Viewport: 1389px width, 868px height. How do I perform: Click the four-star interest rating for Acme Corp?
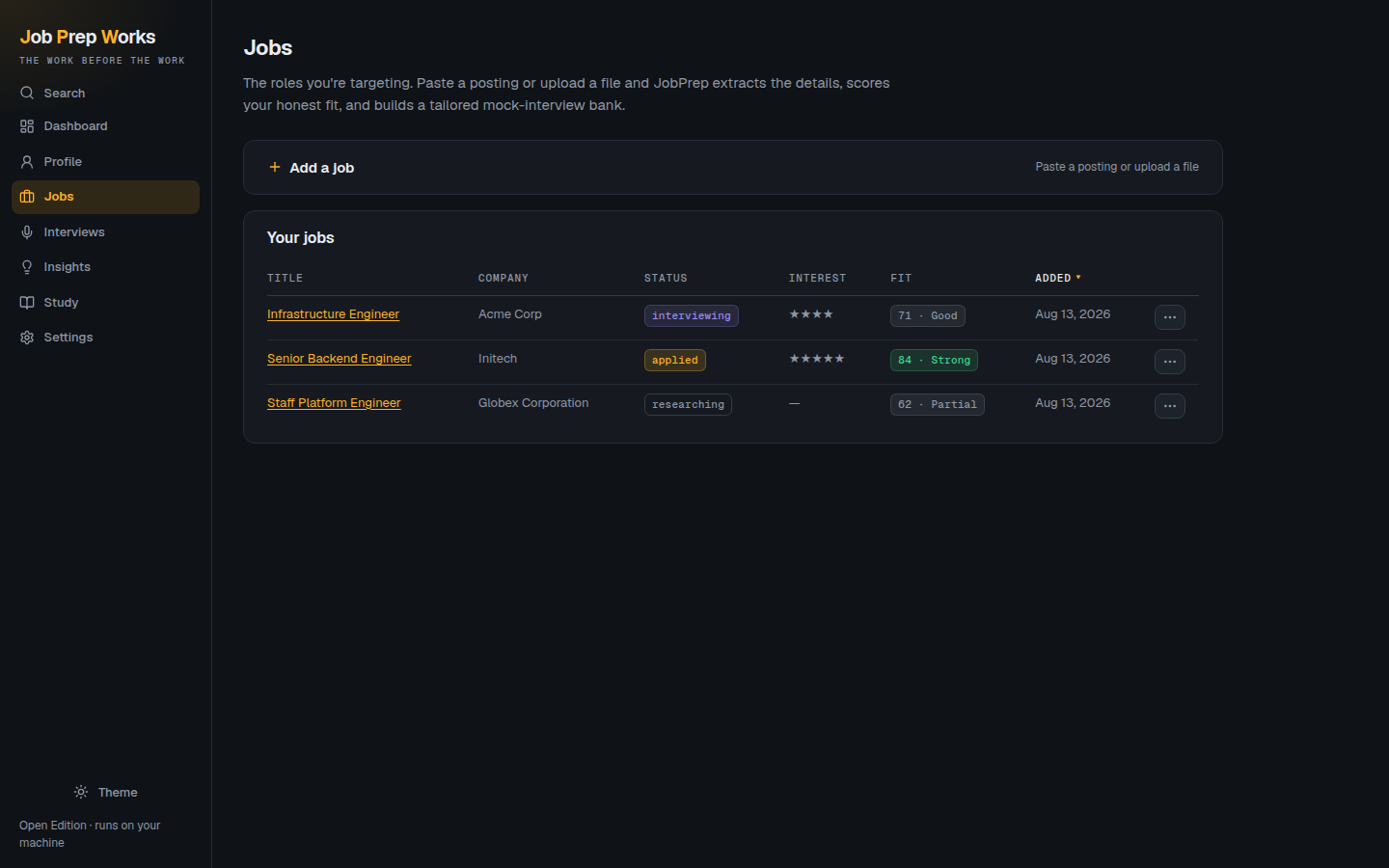click(811, 314)
